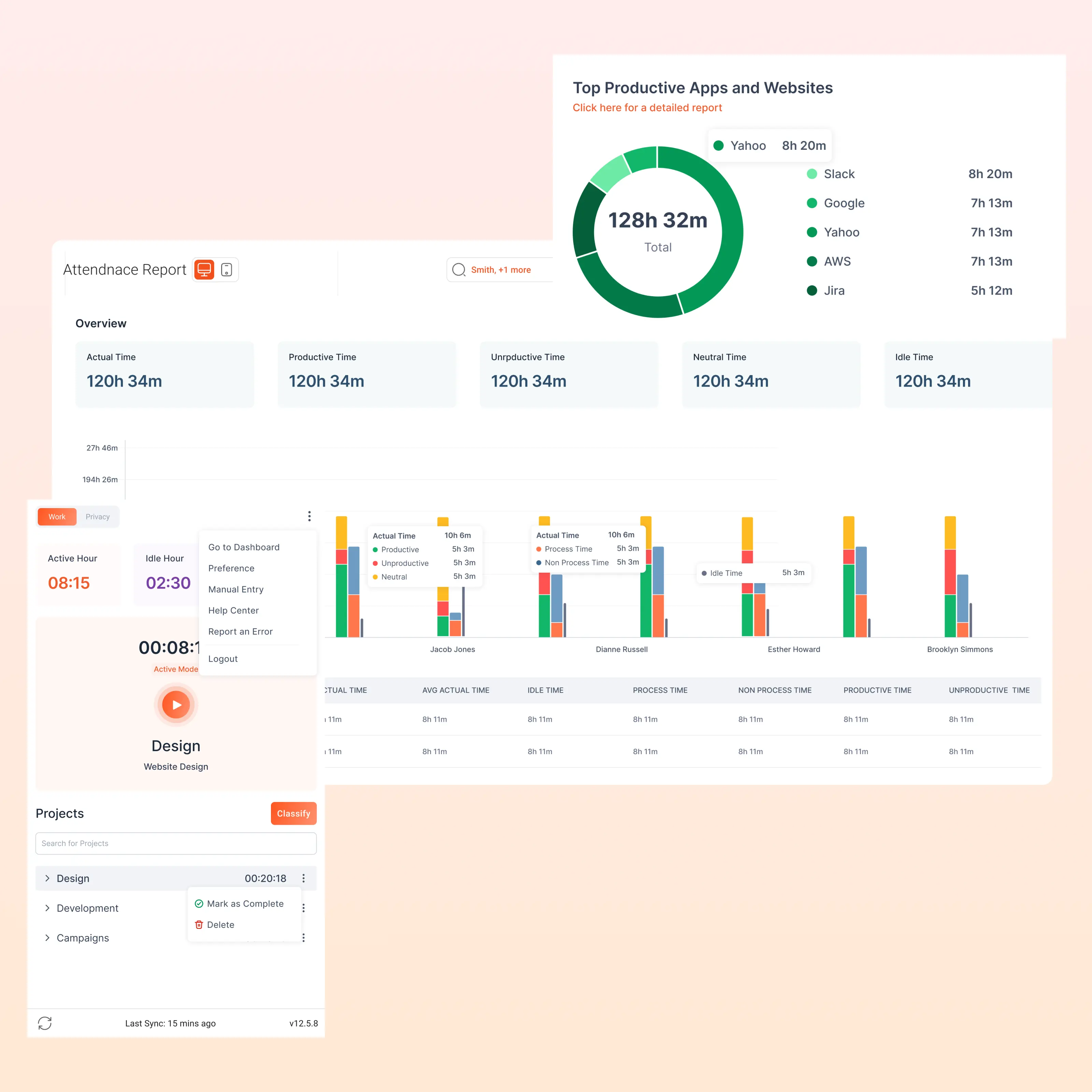Click the Actual Time overview card
This screenshot has height=1092, width=1092.
click(164, 374)
